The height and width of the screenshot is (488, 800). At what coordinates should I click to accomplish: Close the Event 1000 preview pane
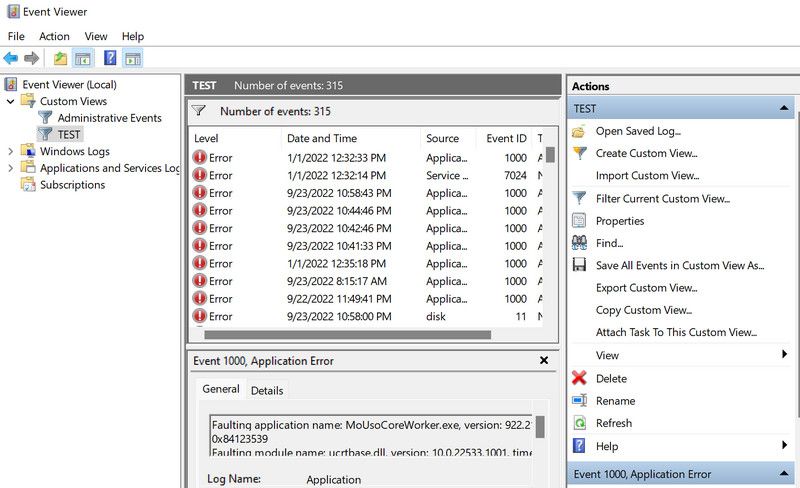[x=544, y=361]
